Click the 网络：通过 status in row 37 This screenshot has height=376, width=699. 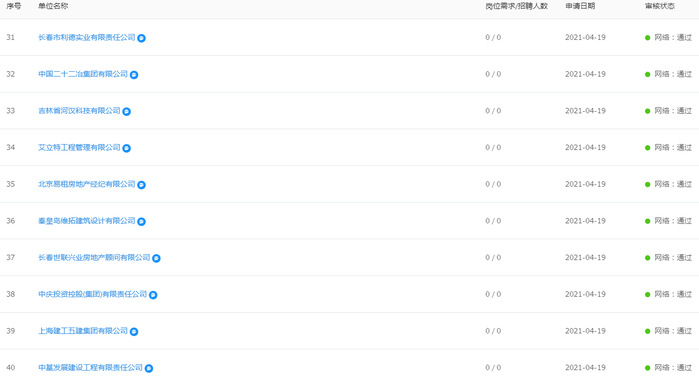point(668,258)
